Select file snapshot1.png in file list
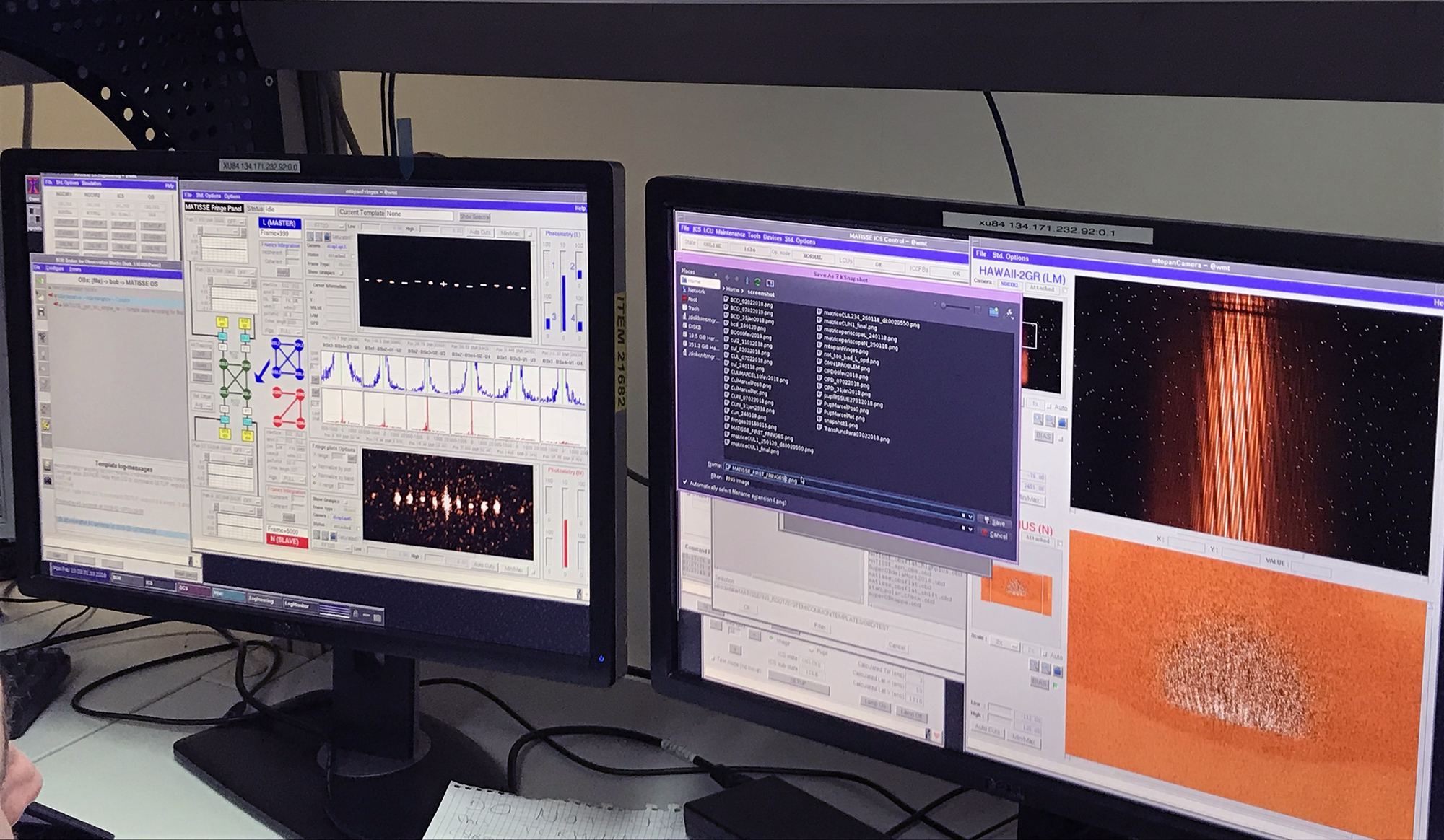The width and height of the screenshot is (1444, 840). 838,423
